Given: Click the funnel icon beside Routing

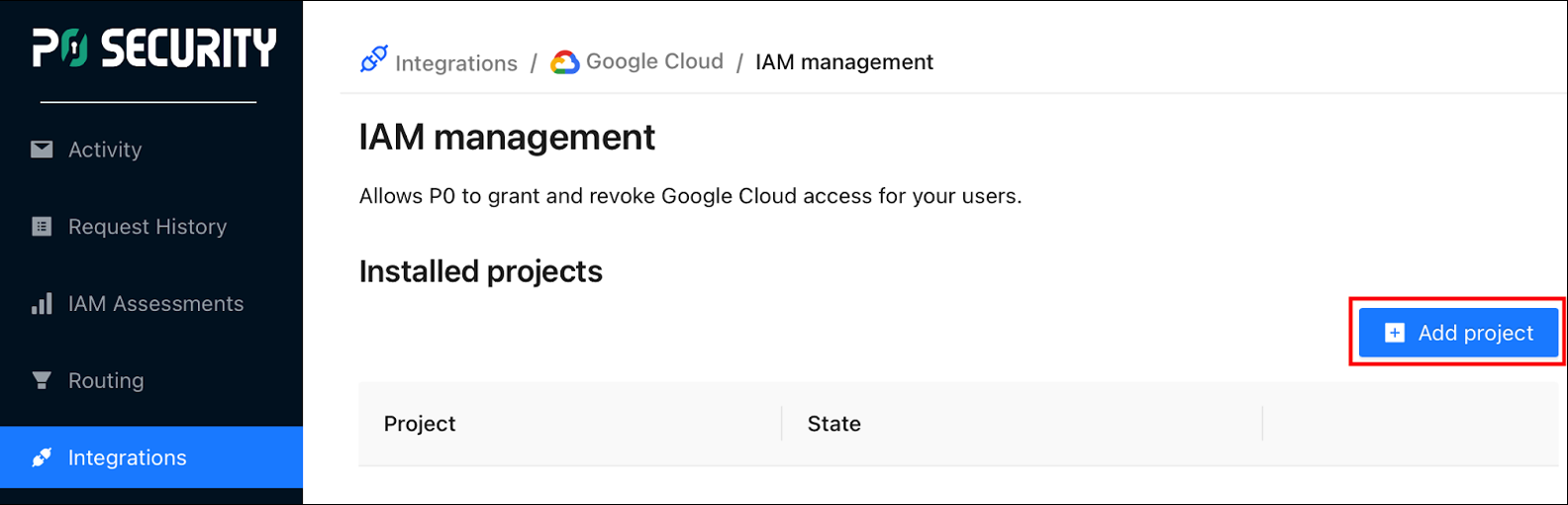Looking at the screenshot, I should (x=42, y=380).
